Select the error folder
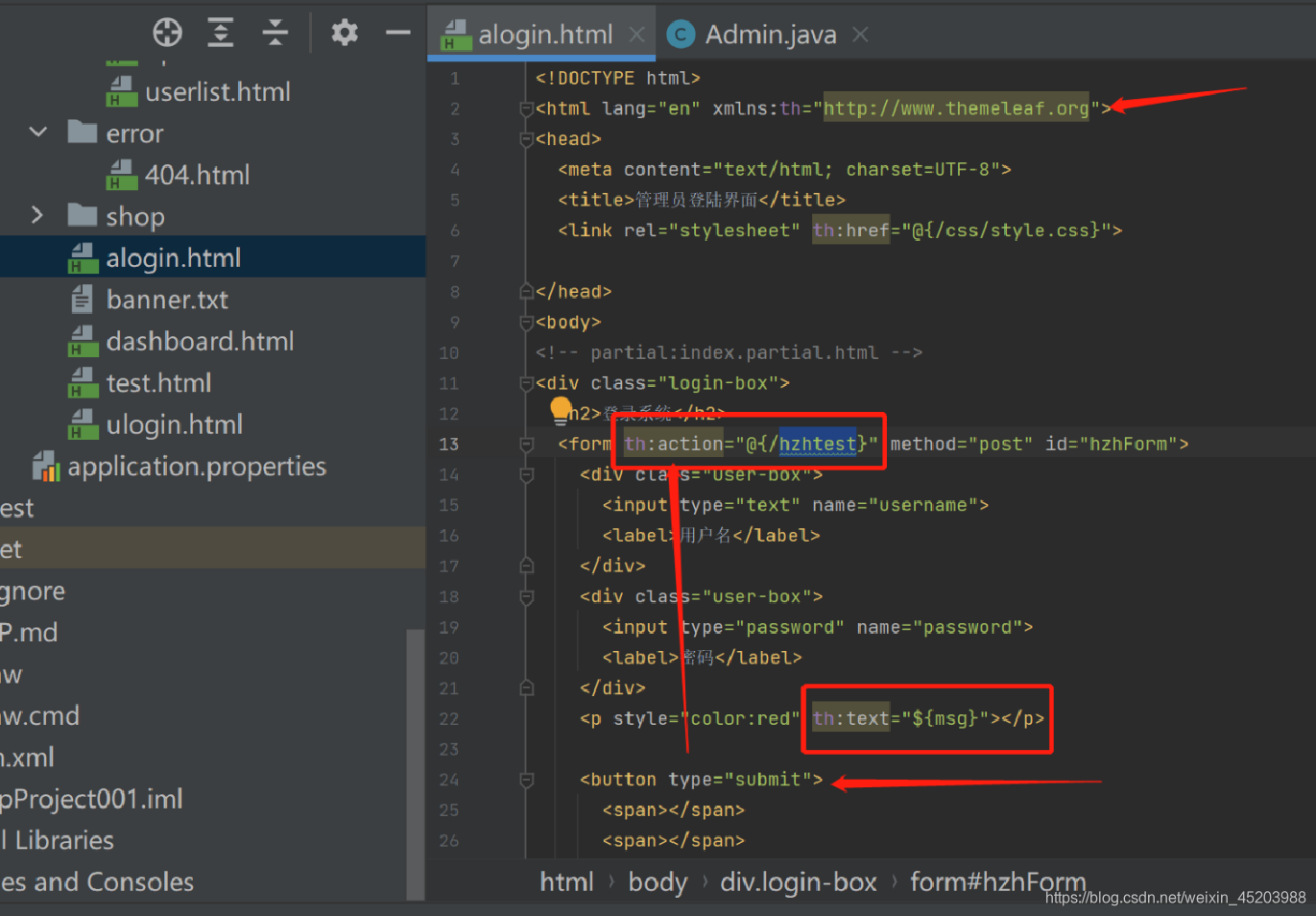Viewport: 1316px width, 916px height. coord(134,133)
